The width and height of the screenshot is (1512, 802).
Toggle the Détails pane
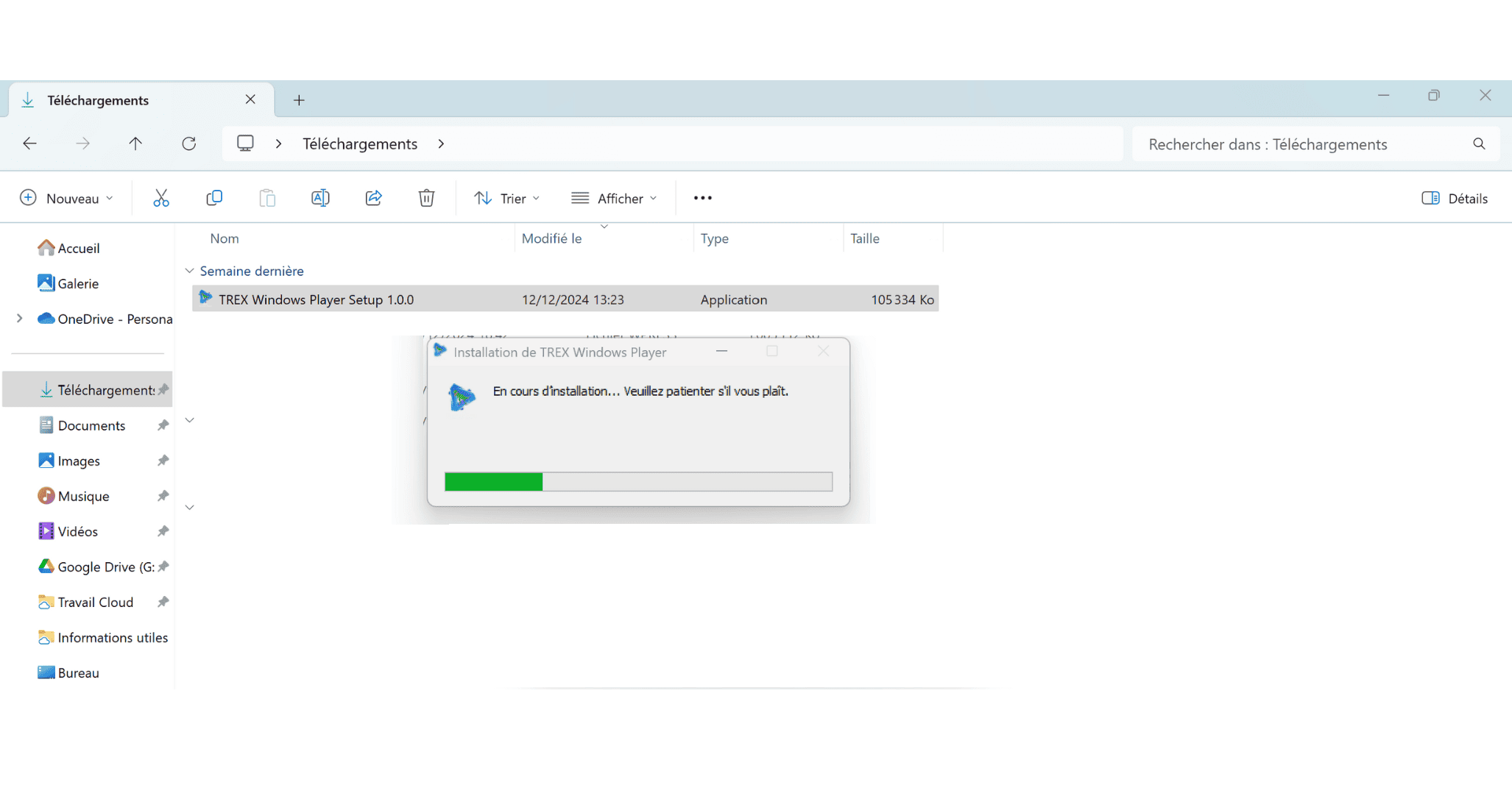tap(1454, 198)
